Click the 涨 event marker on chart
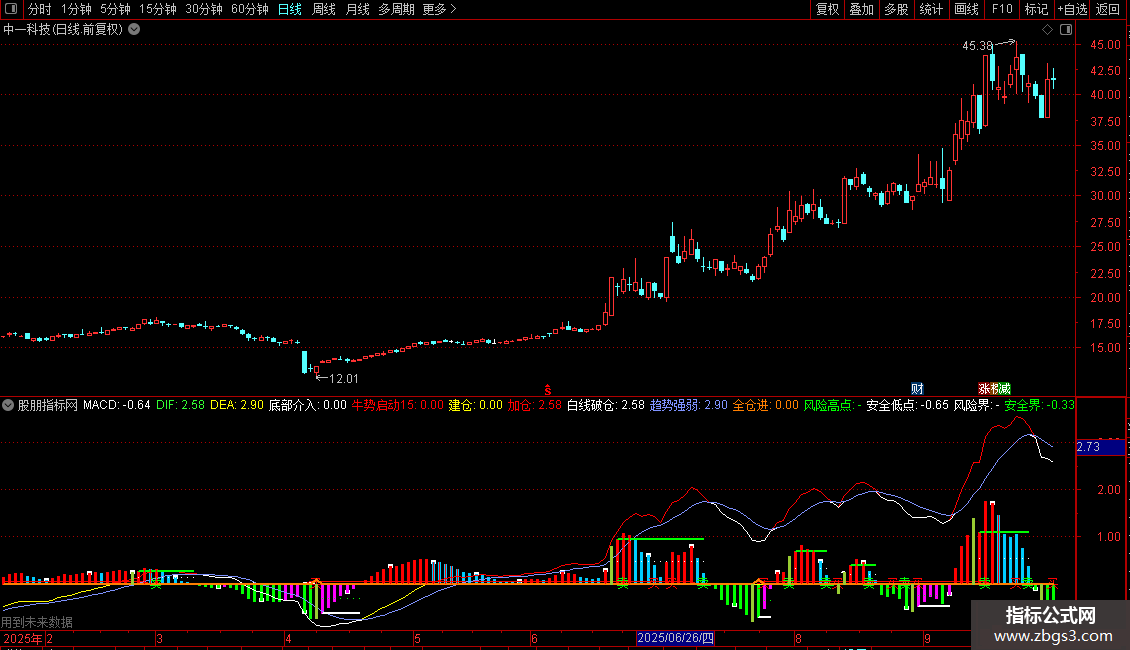This screenshot has width=1130, height=650. pos(983,389)
